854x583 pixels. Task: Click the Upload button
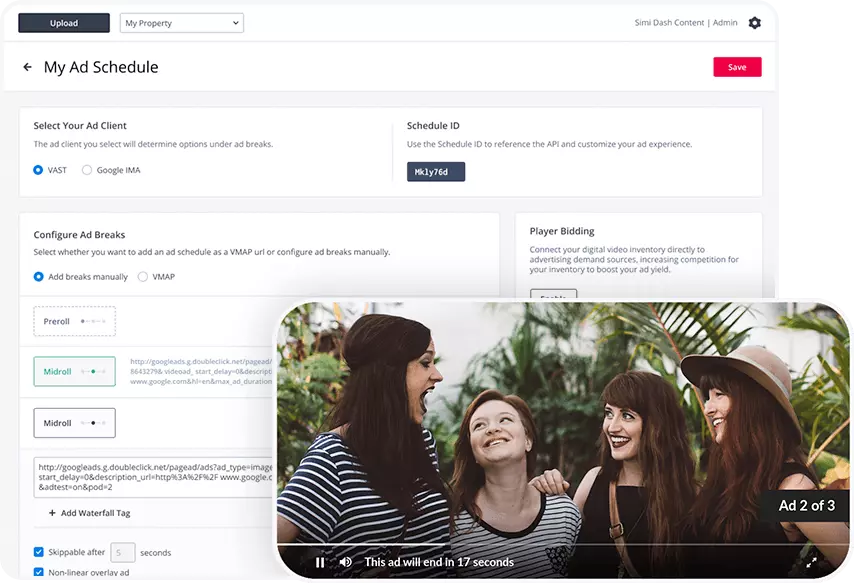pos(64,22)
